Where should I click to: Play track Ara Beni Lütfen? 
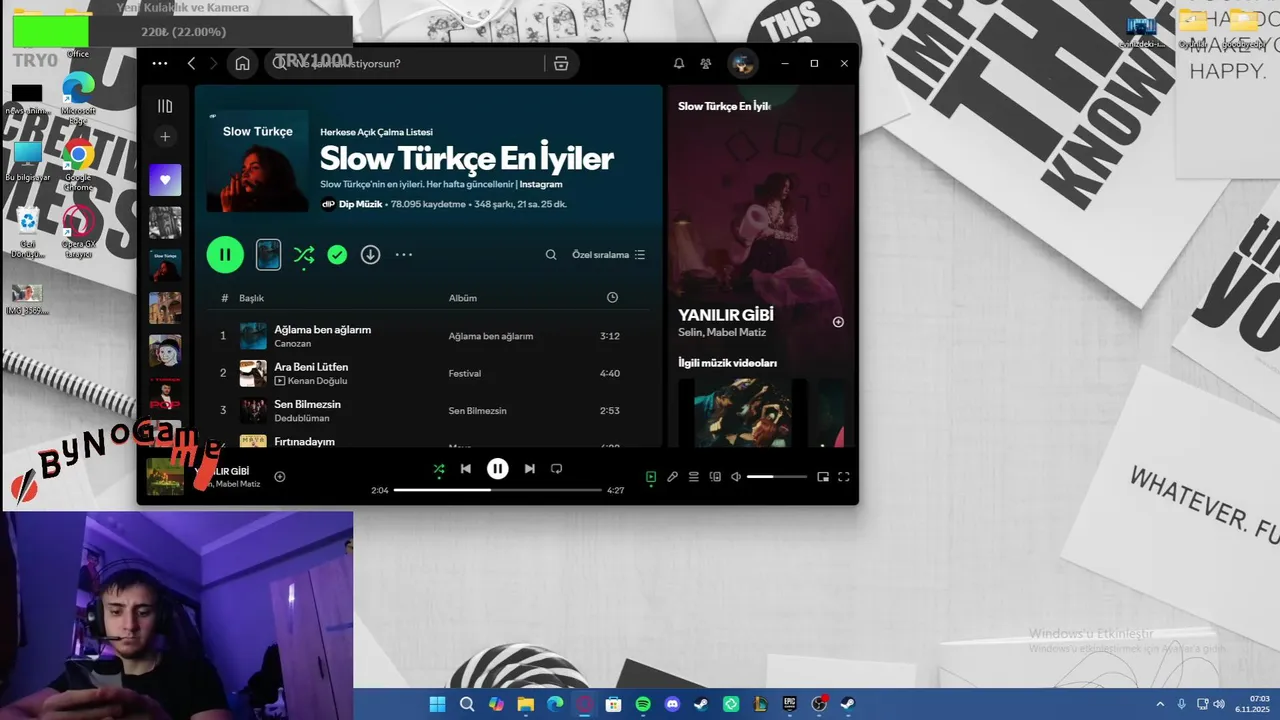click(311, 367)
